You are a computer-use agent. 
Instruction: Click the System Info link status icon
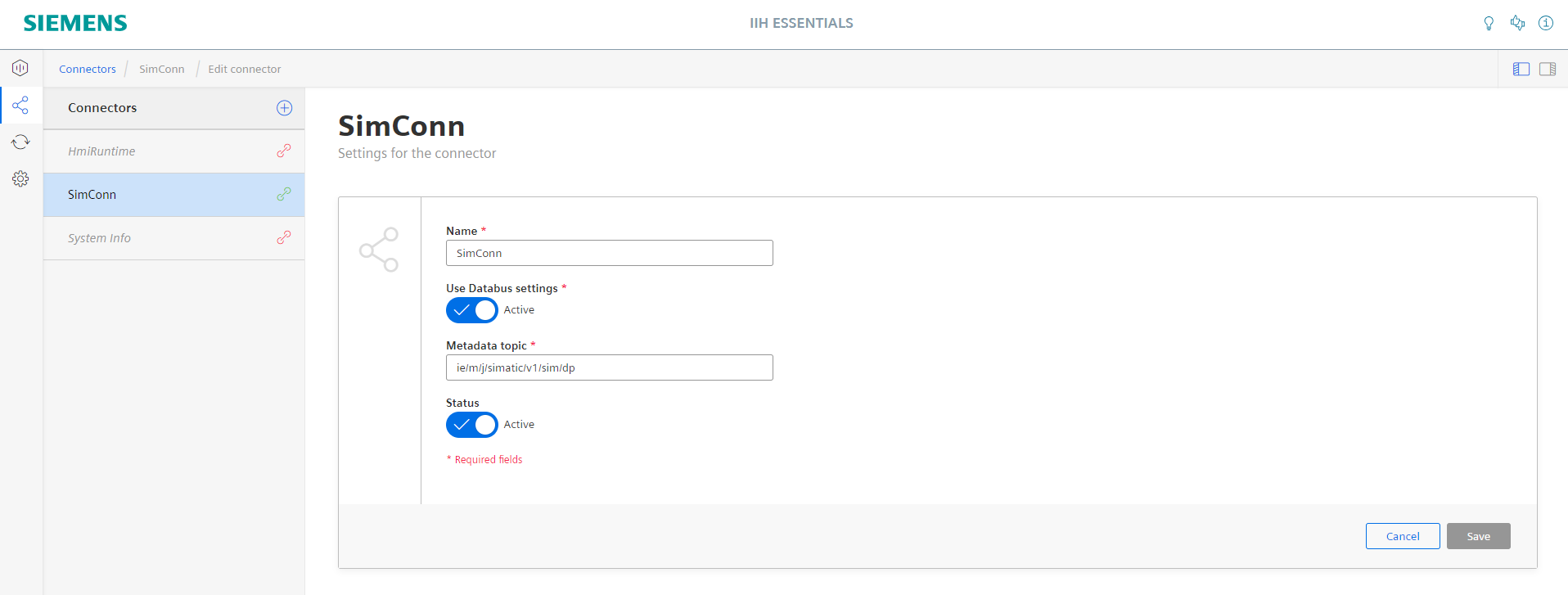pyautogui.click(x=284, y=237)
